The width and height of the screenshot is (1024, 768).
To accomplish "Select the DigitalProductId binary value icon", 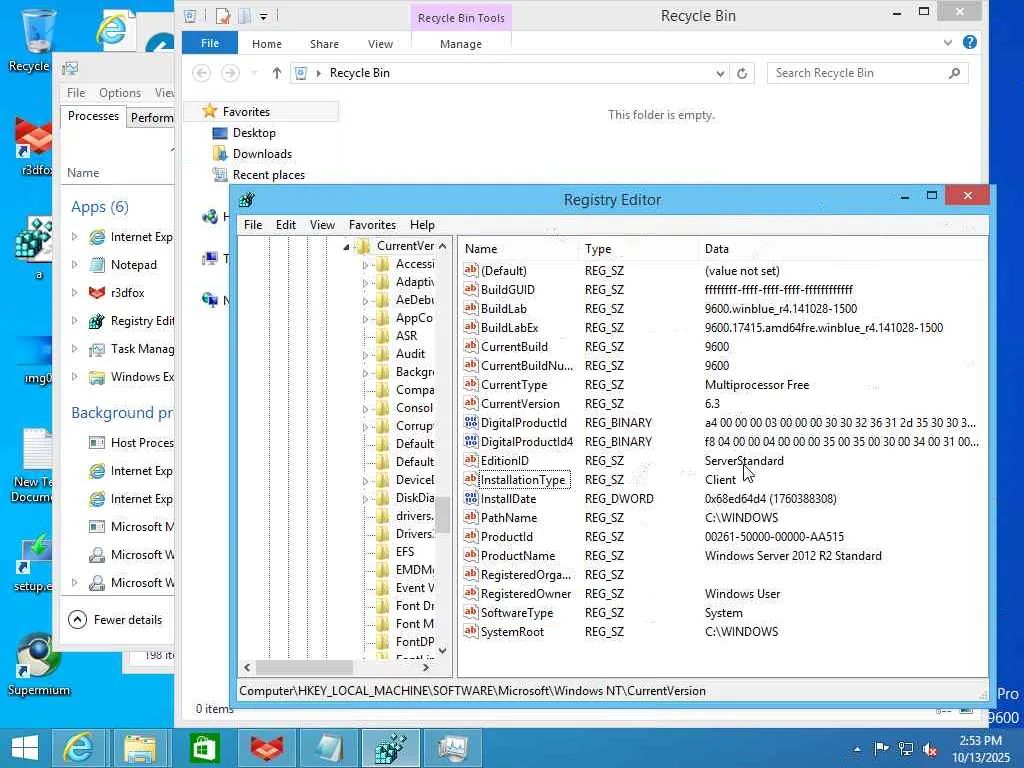I will click(x=471, y=423).
